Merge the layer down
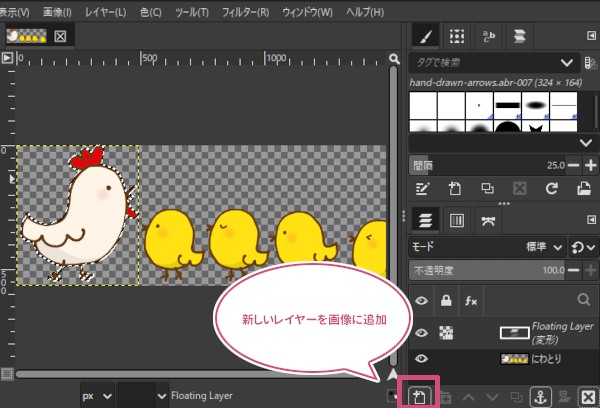The width and height of the screenshot is (600, 408). tap(564, 397)
